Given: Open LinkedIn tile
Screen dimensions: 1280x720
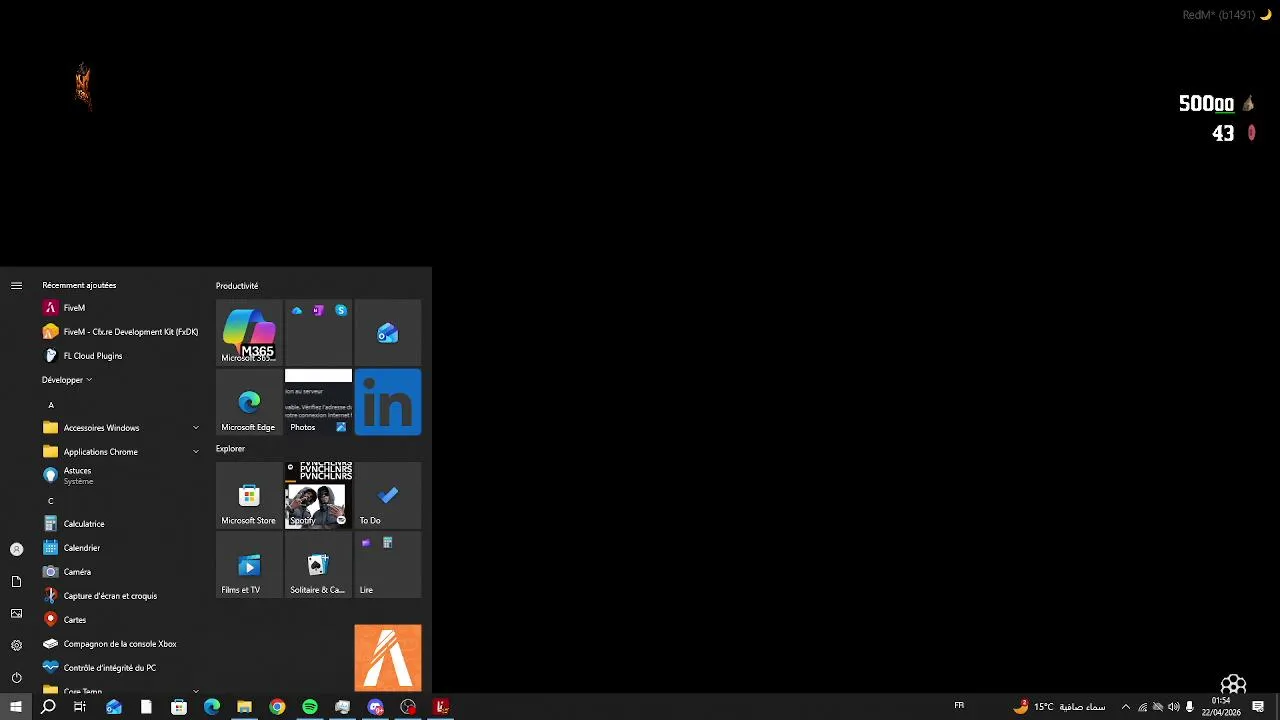Looking at the screenshot, I should pos(388,402).
